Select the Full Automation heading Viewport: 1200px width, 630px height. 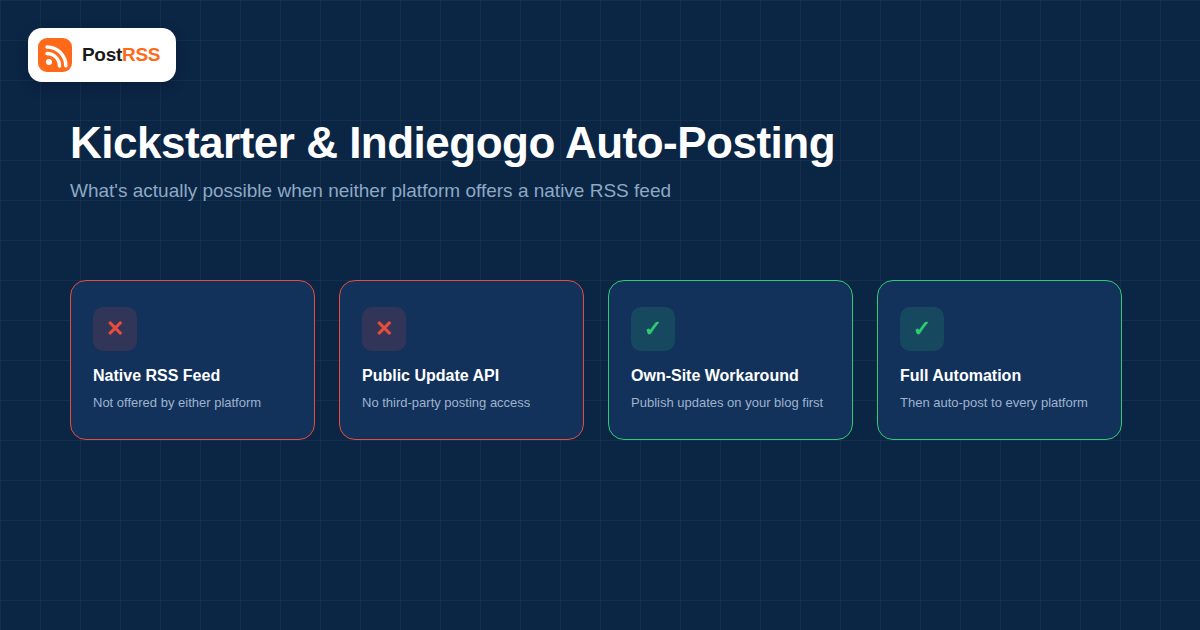961,376
